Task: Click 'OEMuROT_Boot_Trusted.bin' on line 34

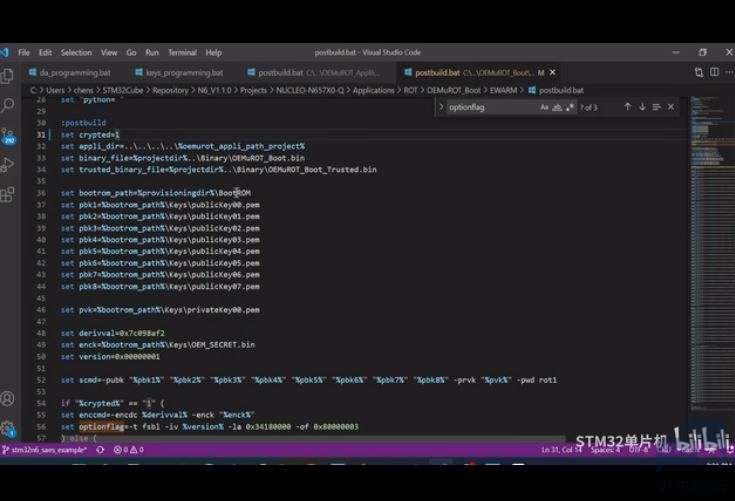Action: (321, 170)
